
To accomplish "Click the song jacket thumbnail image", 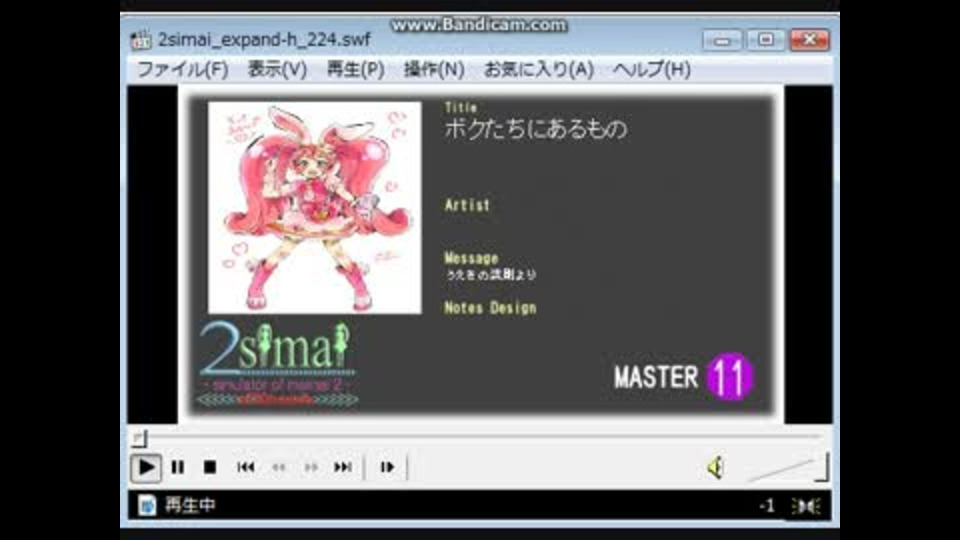I will 315,208.
